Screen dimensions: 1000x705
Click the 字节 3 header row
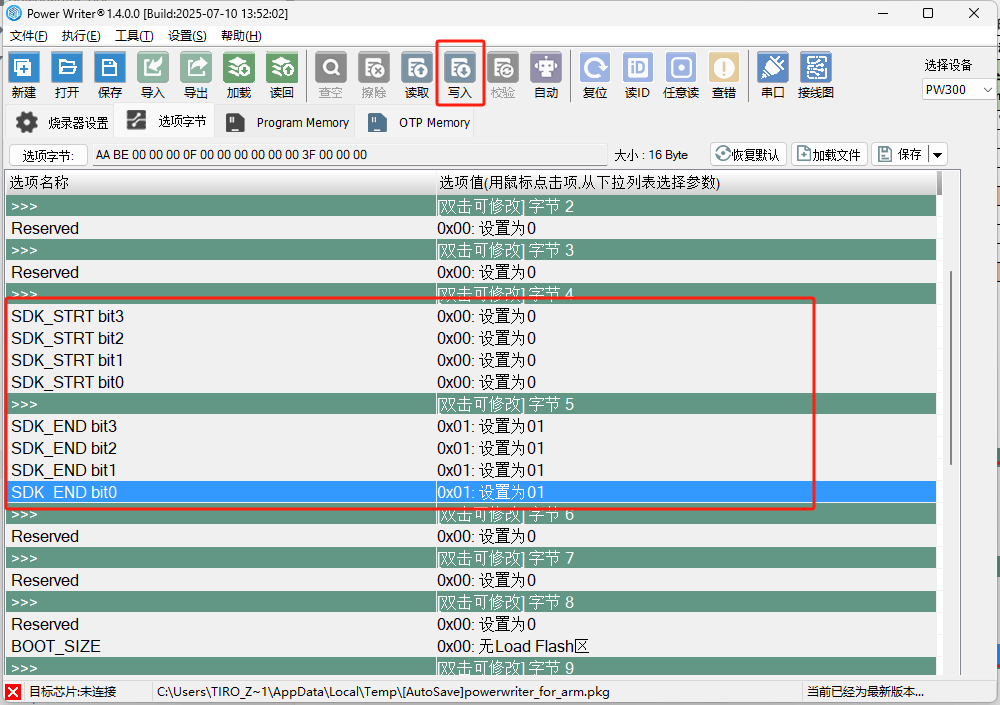tap(471, 250)
